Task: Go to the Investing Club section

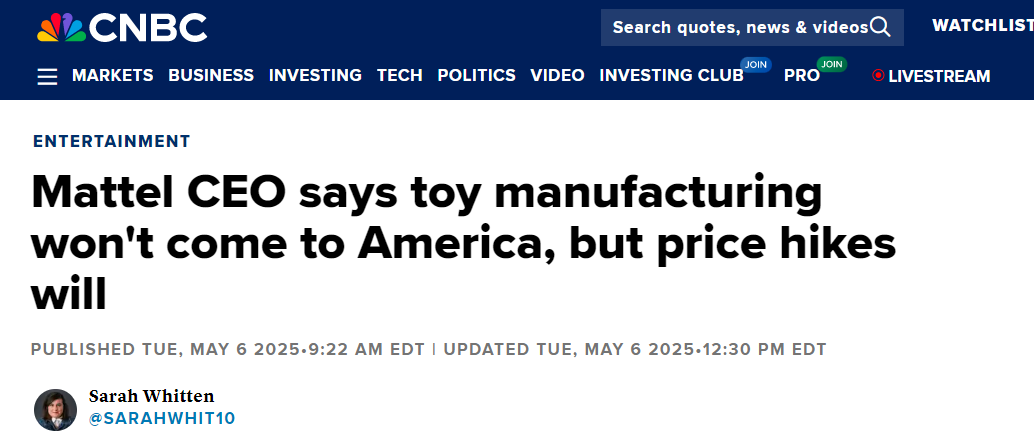Action: coord(670,76)
